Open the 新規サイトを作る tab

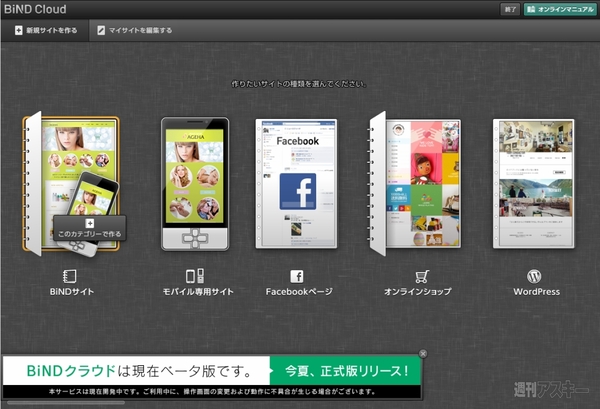coord(45,30)
